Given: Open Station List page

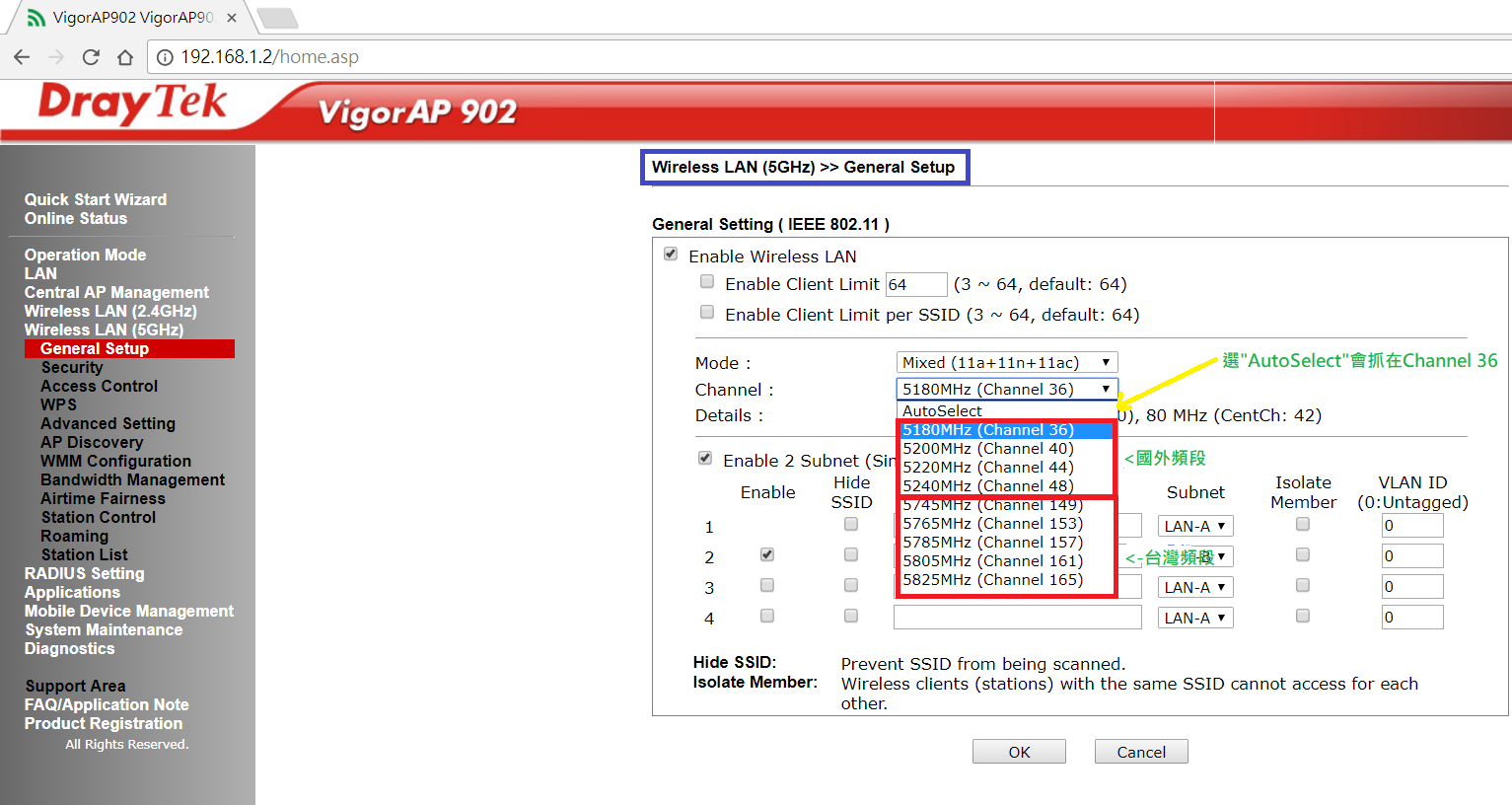Looking at the screenshot, I should (x=84, y=554).
